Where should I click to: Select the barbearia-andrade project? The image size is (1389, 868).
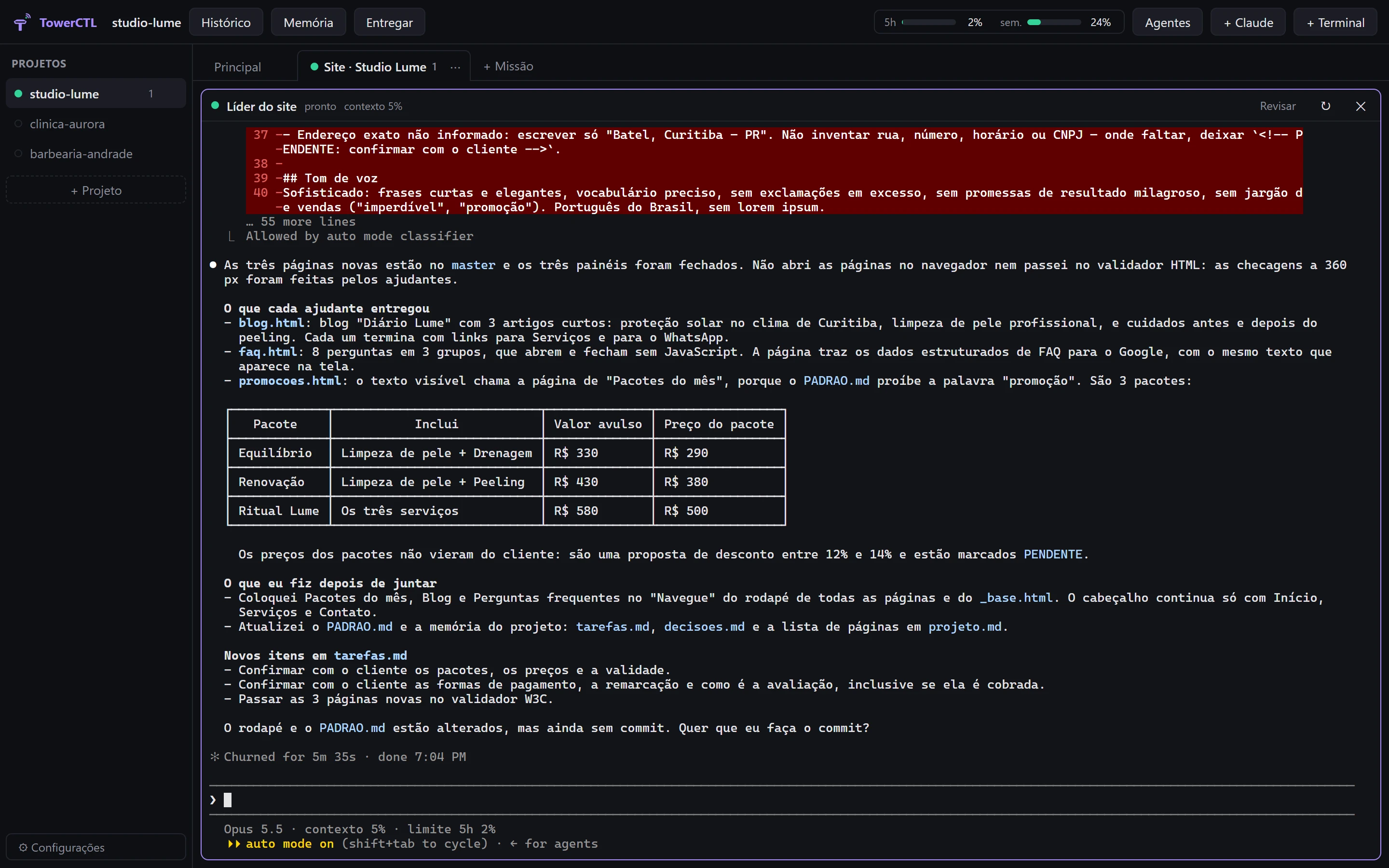(x=96, y=153)
